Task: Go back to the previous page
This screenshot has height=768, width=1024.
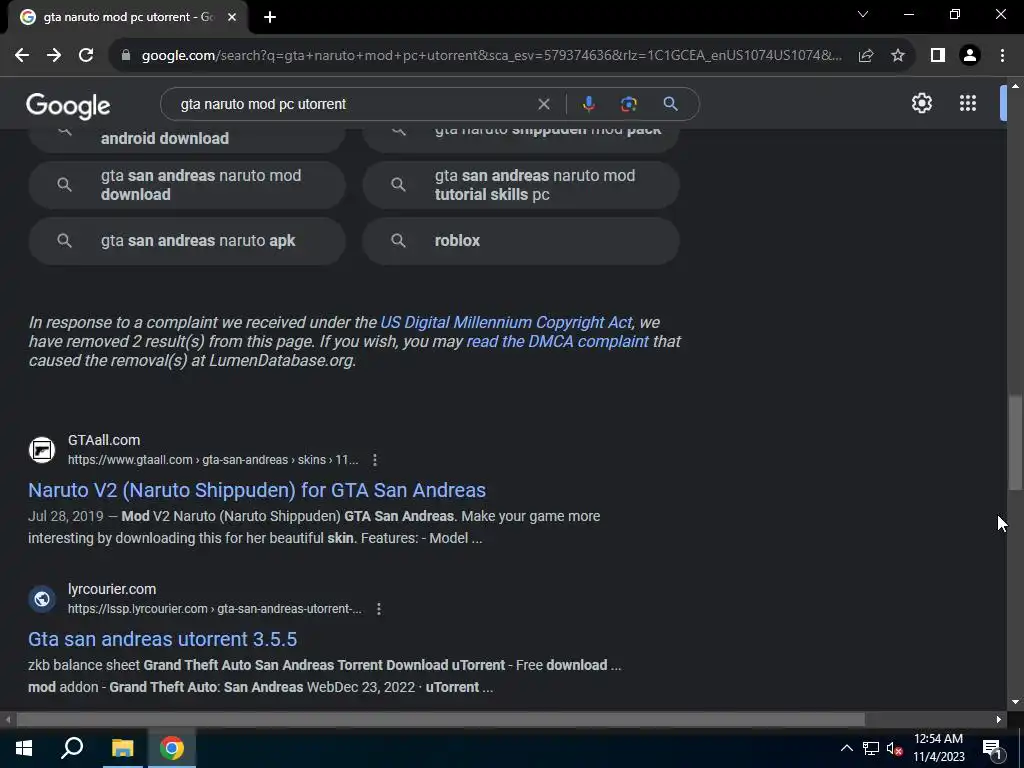Action: (x=22, y=56)
